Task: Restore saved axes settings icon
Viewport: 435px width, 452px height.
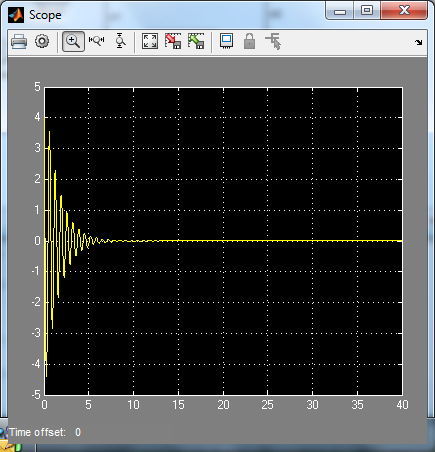Action: click(x=196, y=41)
